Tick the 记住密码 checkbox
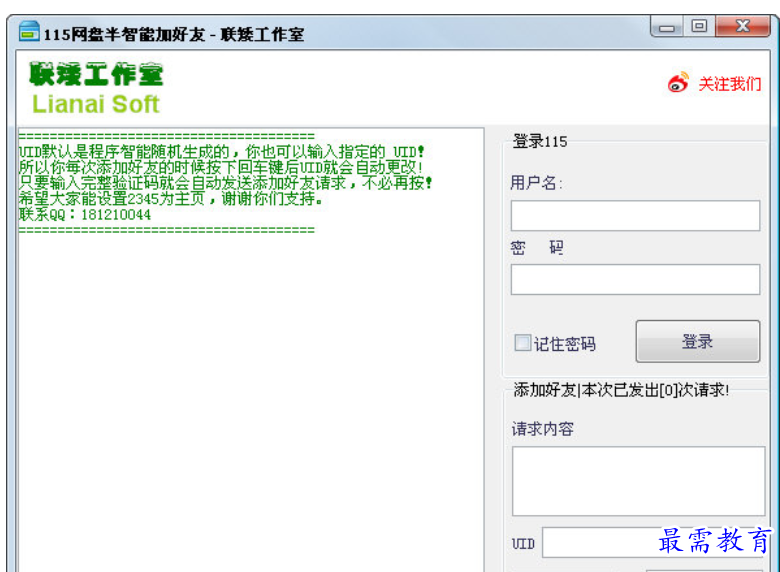Image resolution: width=780 pixels, height=572 pixels. tap(522, 343)
